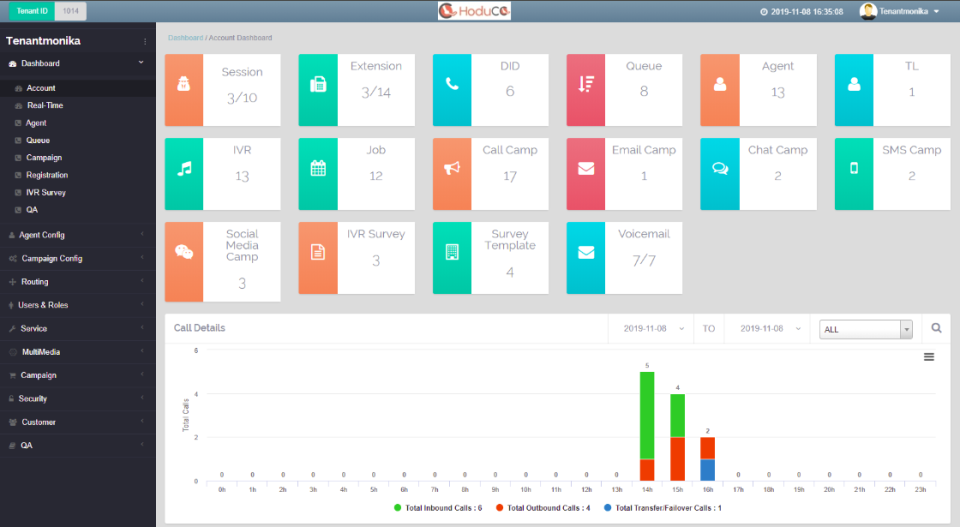Click the Dashboard breadcrumb link
960x527 pixels.
point(185,38)
